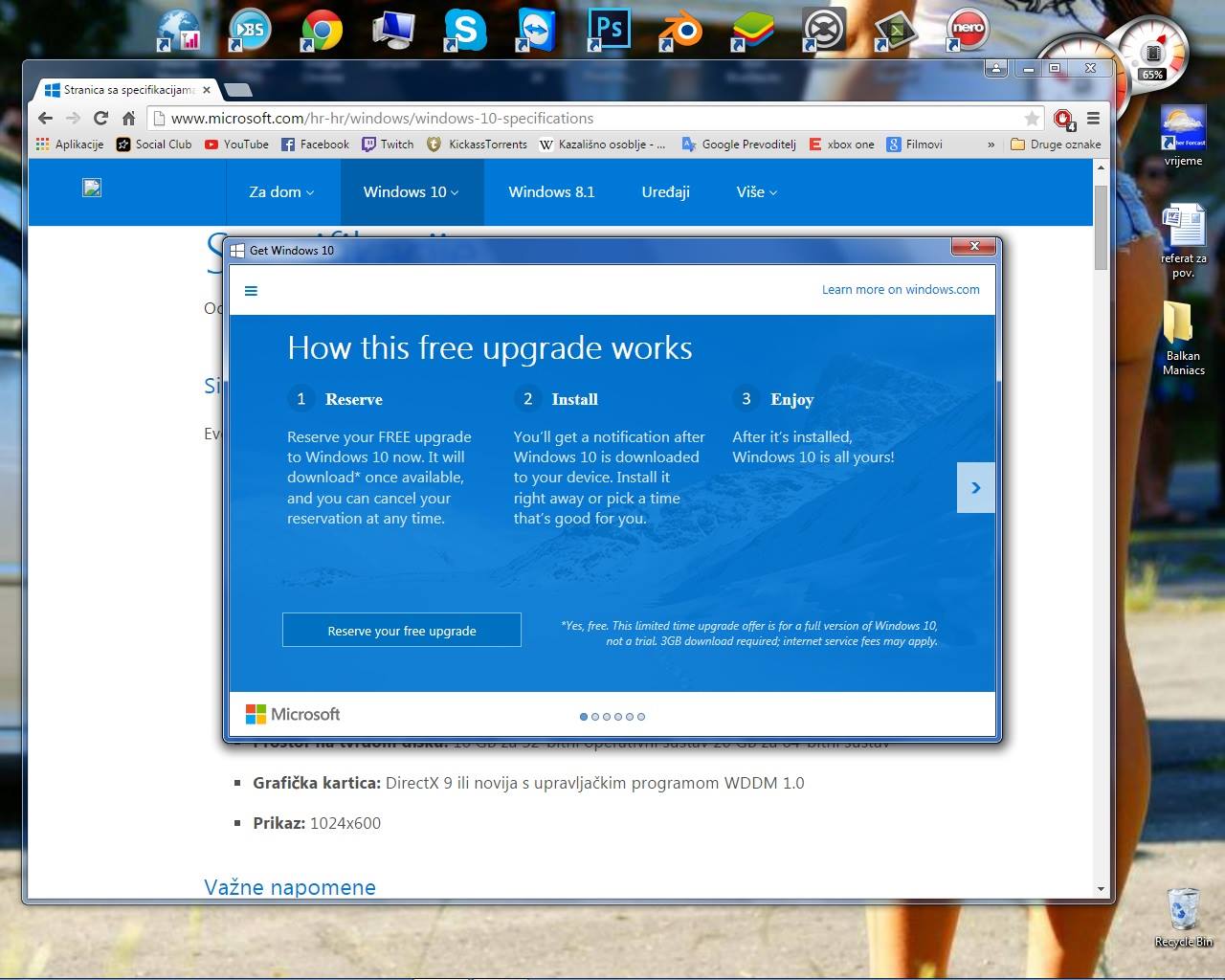Viewport: 1225px width, 980px height.
Task: Click the Važne napomene heading link
Action: (x=290, y=887)
